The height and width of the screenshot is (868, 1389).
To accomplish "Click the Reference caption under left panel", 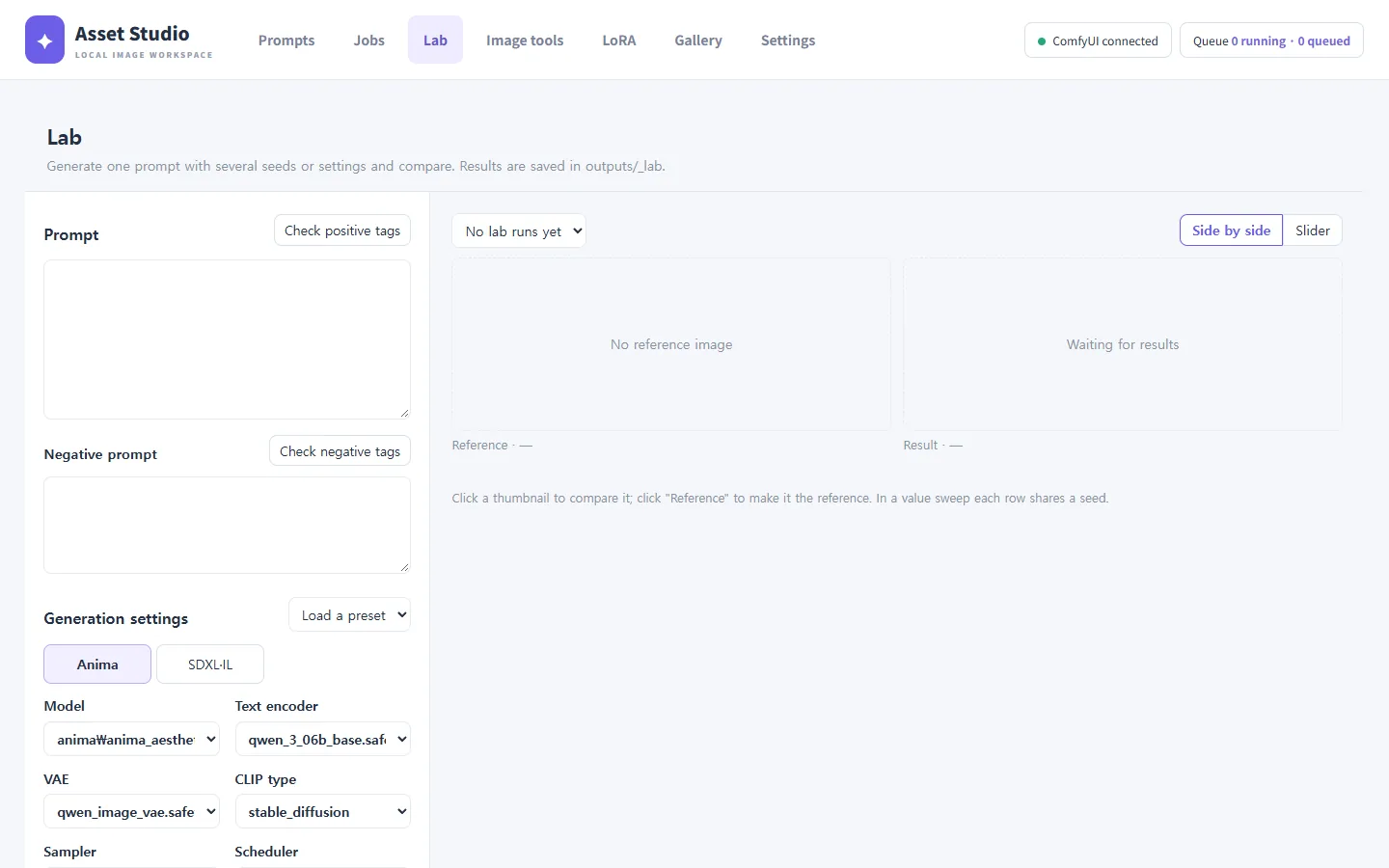I will pyautogui.click(x=492, y=446).
